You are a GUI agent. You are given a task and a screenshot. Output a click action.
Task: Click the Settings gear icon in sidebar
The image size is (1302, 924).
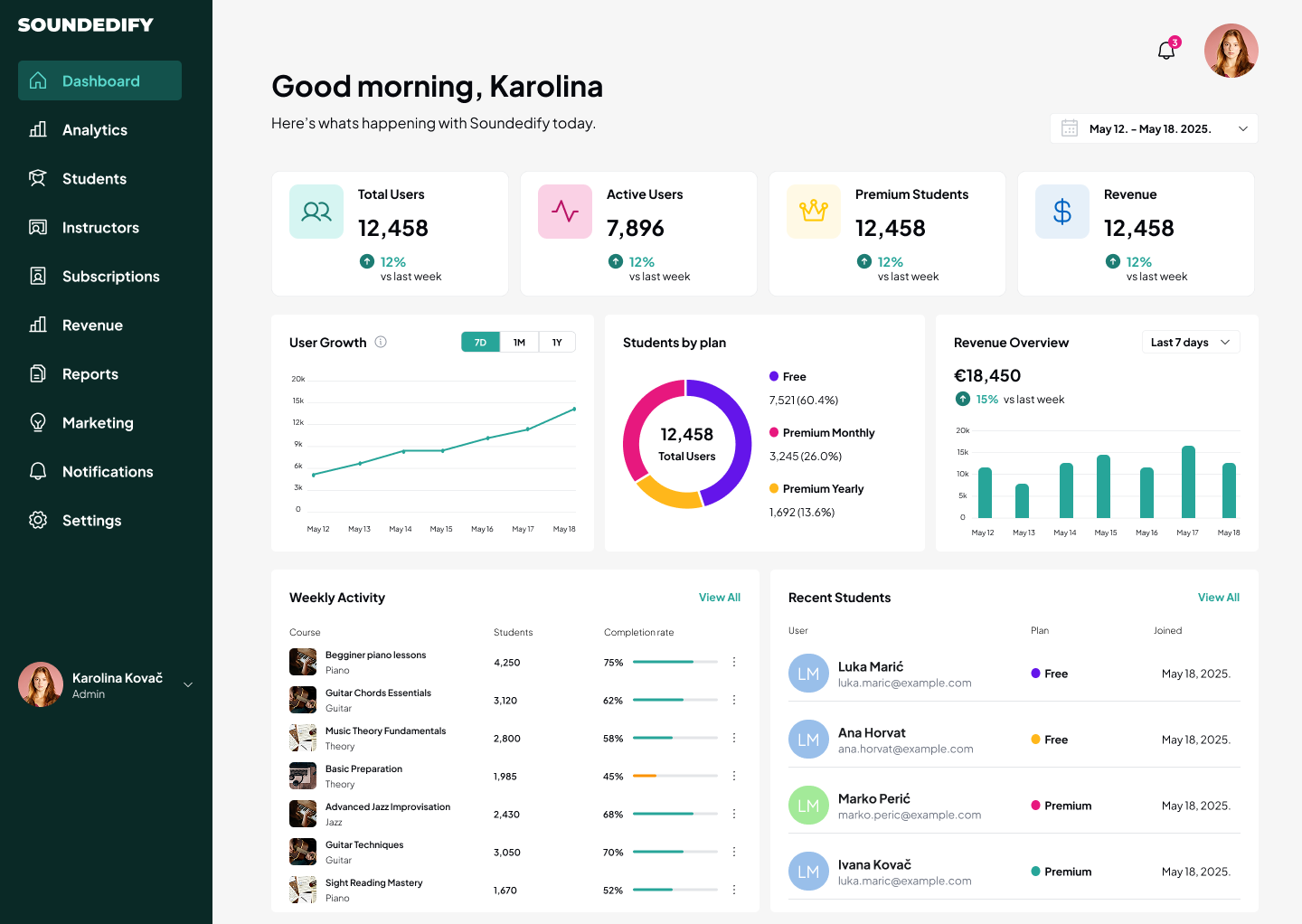click(x=38, y=520)
